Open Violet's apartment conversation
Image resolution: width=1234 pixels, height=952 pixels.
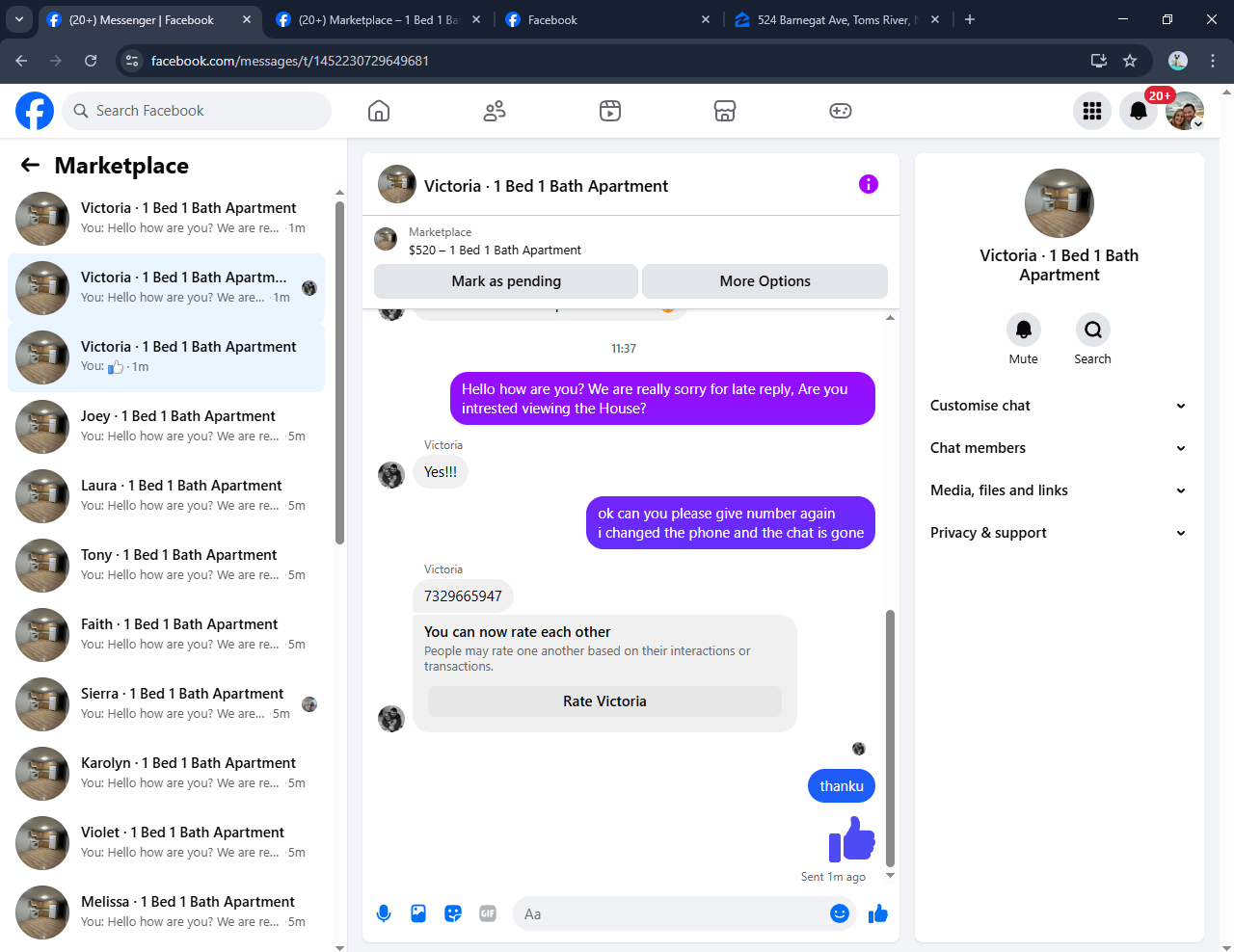pos(166,843)
